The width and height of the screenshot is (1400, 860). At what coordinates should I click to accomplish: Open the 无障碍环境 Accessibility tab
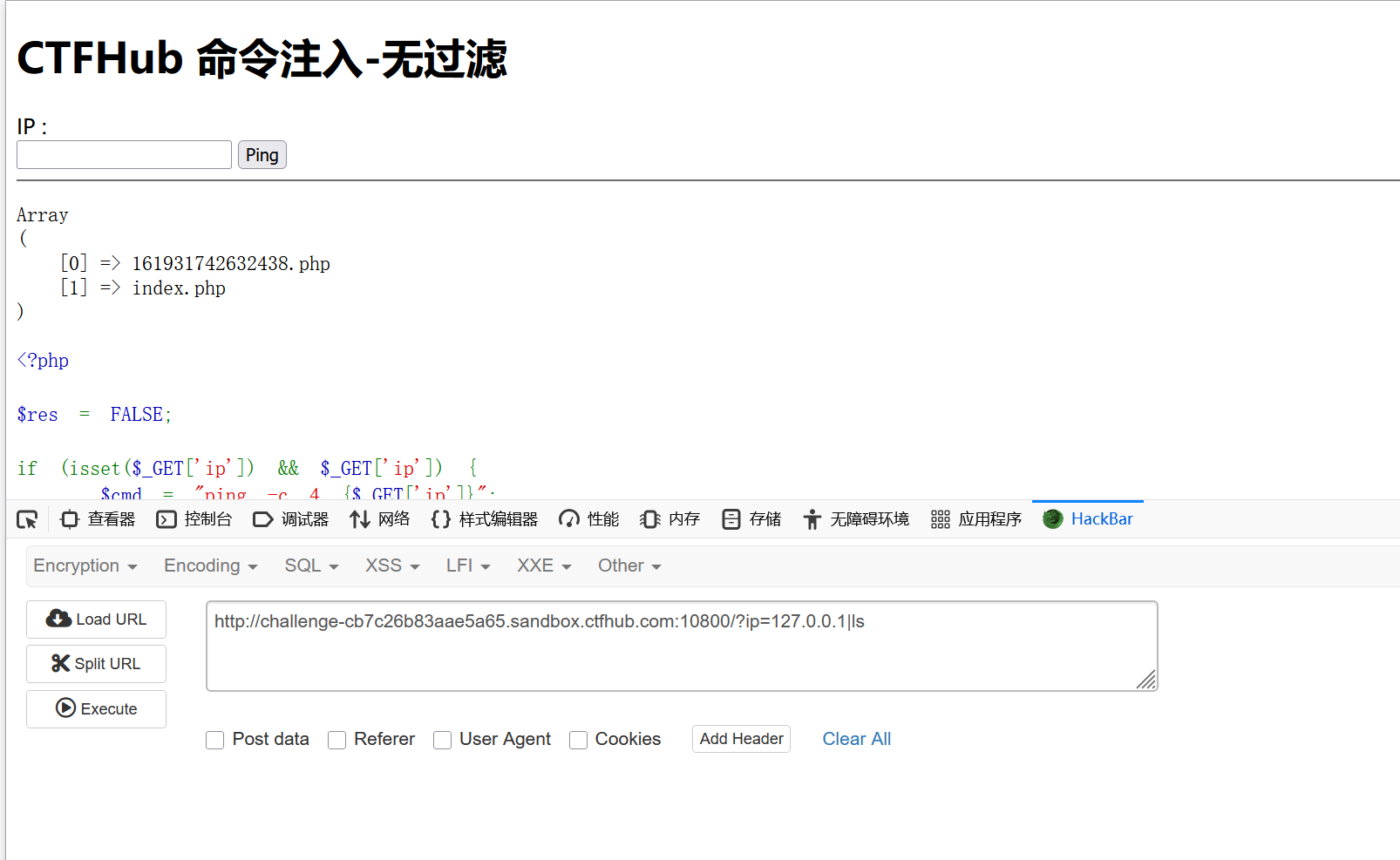[855, 519]
